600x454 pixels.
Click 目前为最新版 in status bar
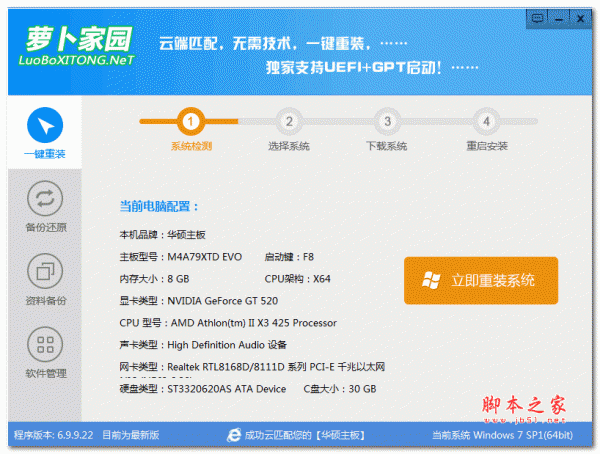coord(131,435)
